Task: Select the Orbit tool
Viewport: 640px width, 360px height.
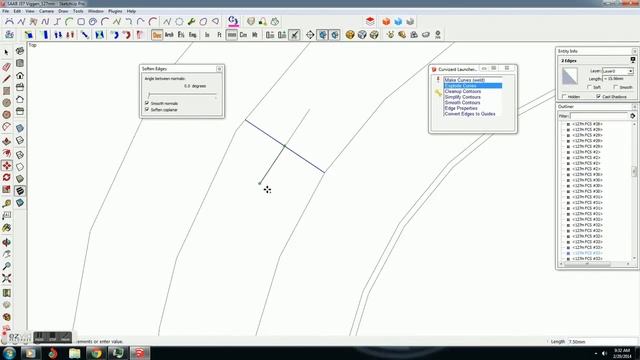Action: pos(6,242)
